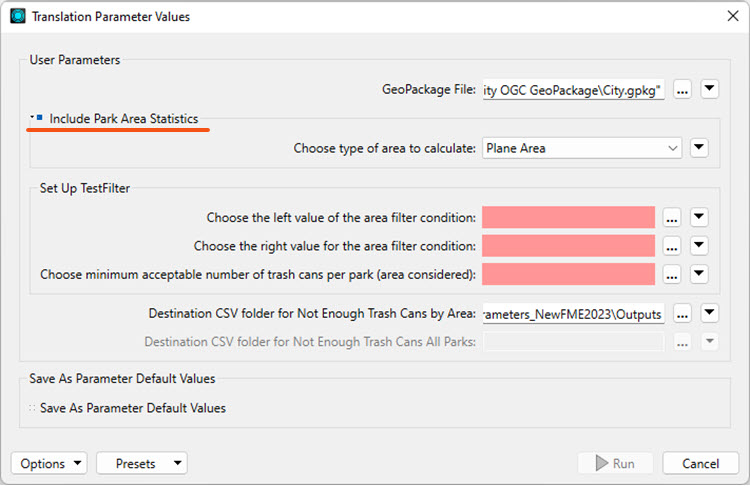Enable Save As Parameter Default Values checkbox

pyautogui.click(x=32, y=408)
